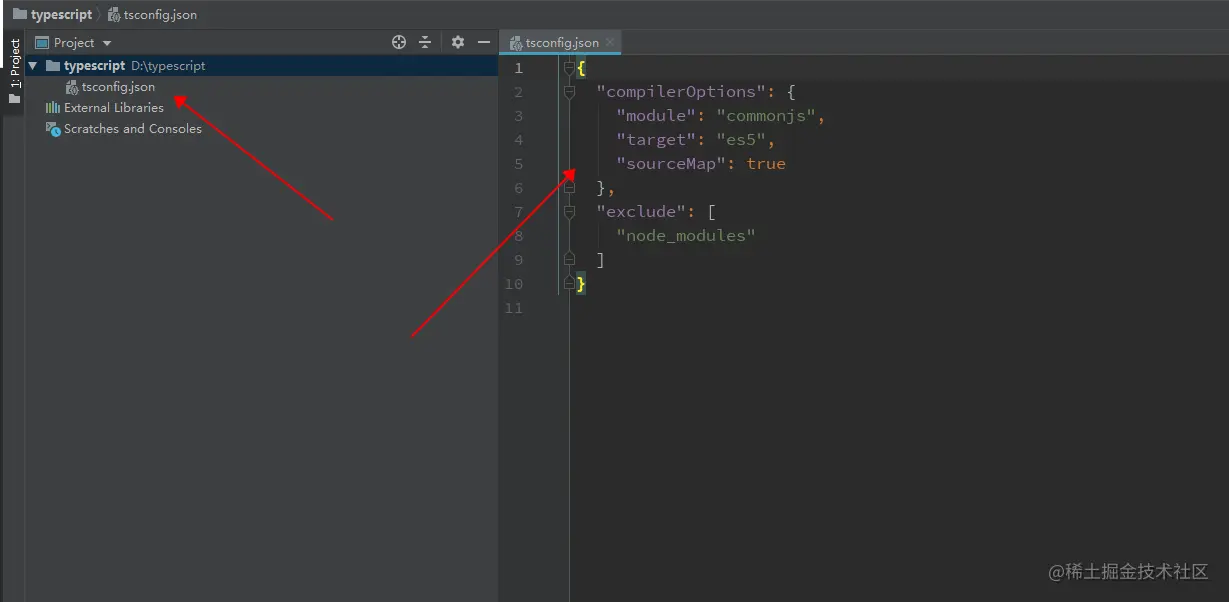Switch to the tsconfig.json editor tab
This screenshot has width=1229, height=602.
click(x=560, y=43)
